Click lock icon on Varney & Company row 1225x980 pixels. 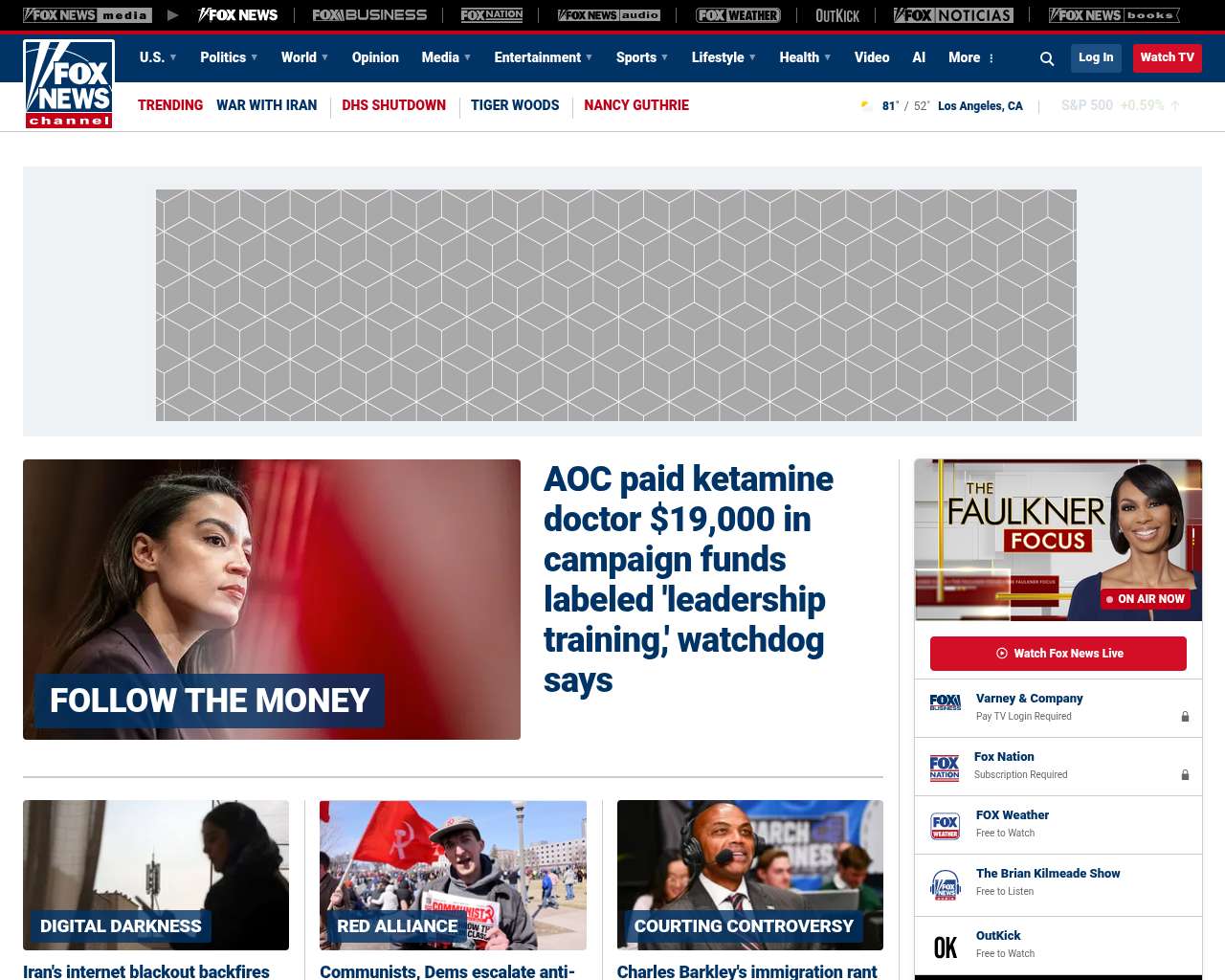click(1185, 716)
